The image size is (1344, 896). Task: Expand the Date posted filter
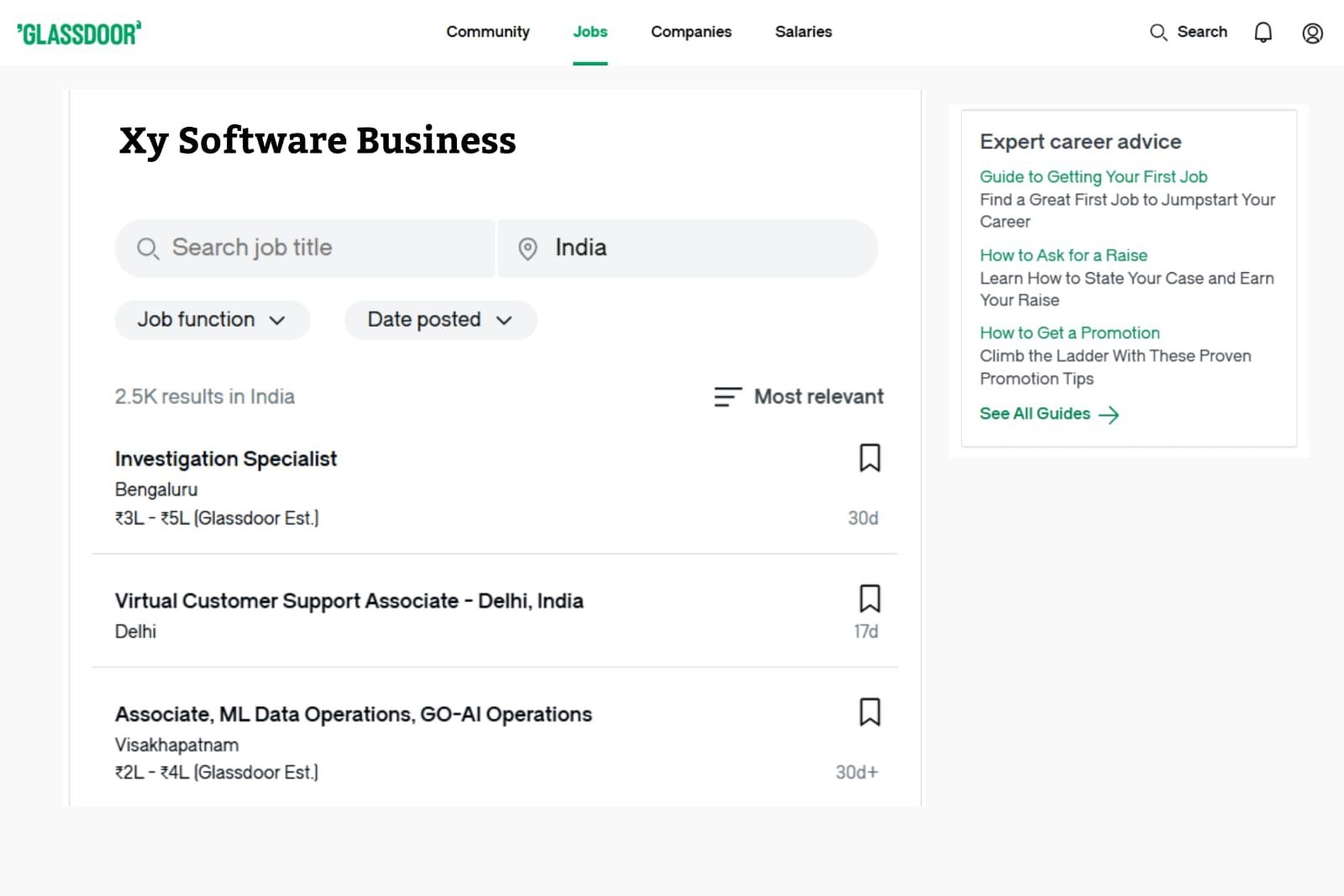coord(441,320)
